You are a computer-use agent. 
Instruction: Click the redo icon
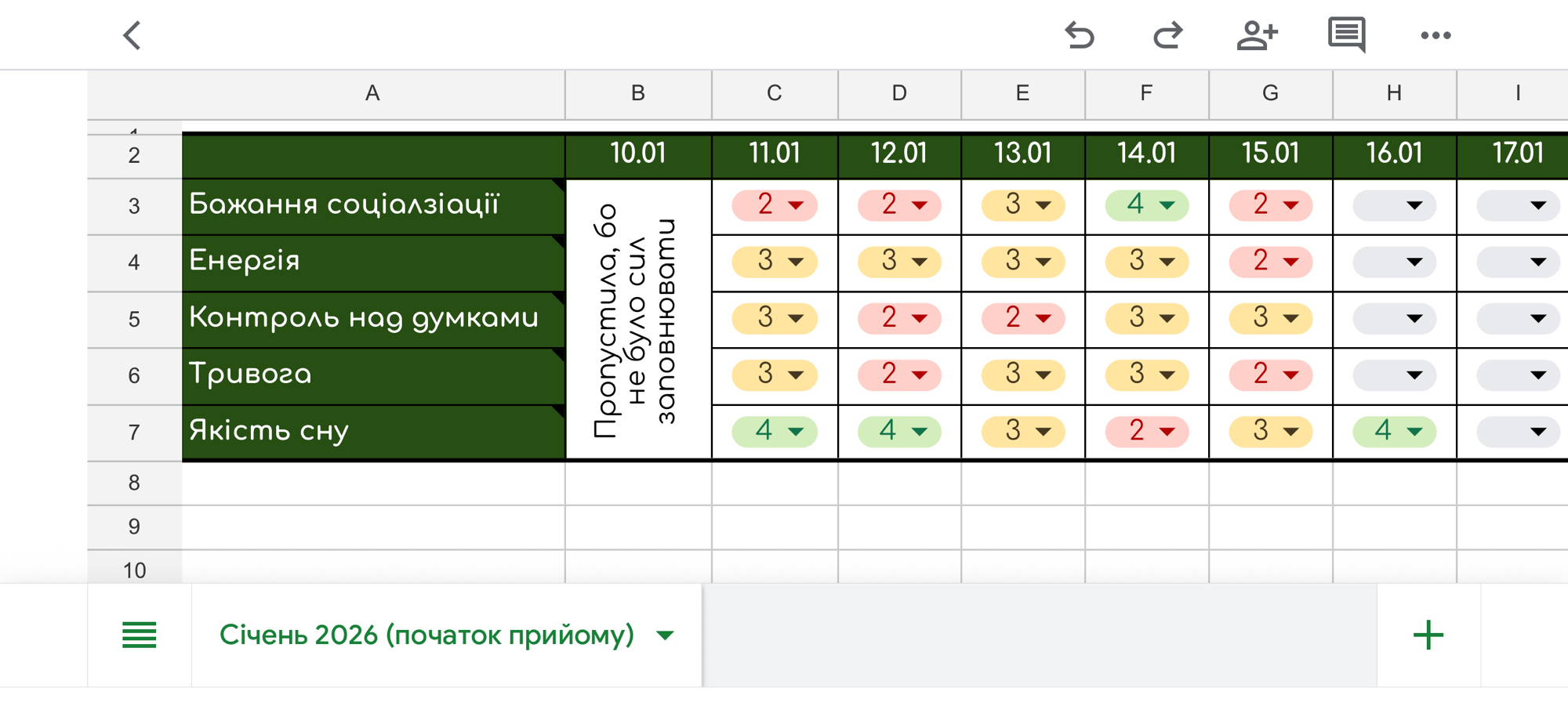[1167, 35]
